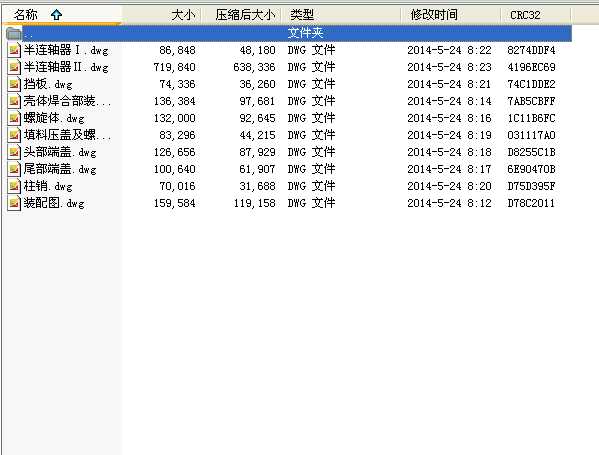Select file name 填料压盖及螺...
Screen dimensions: 599x455
(67, 135)
